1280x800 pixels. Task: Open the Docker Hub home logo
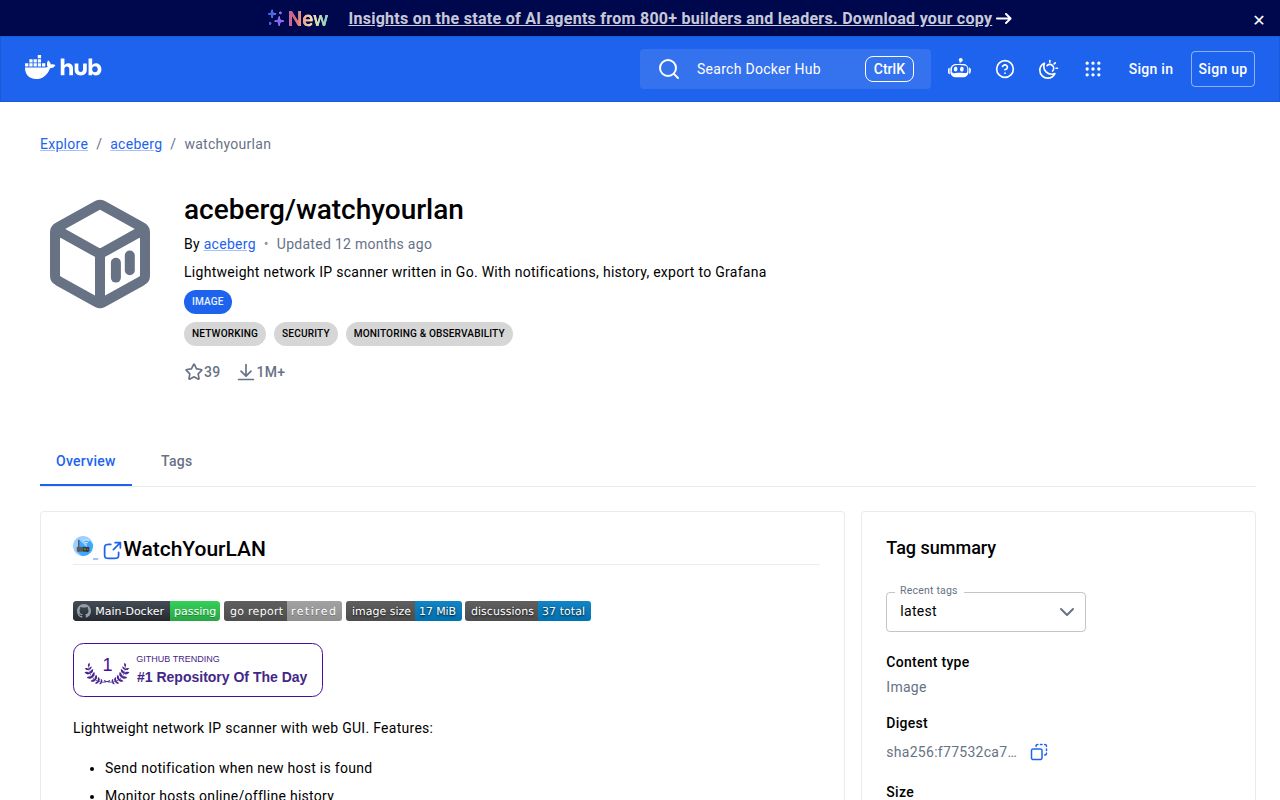(x=63, y=68)
